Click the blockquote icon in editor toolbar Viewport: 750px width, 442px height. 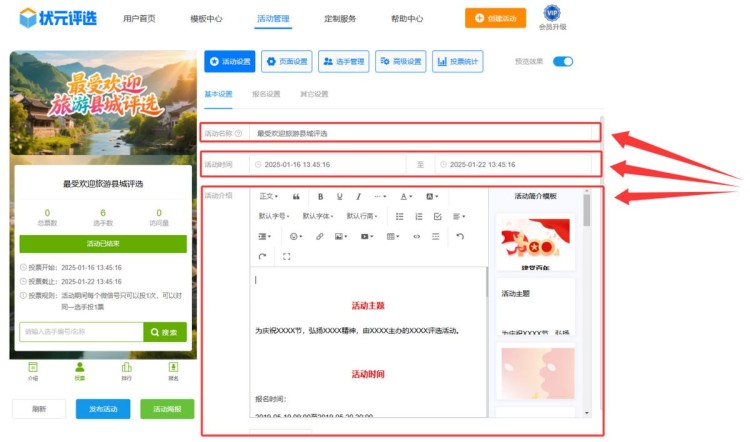click(x=296, y=196)
